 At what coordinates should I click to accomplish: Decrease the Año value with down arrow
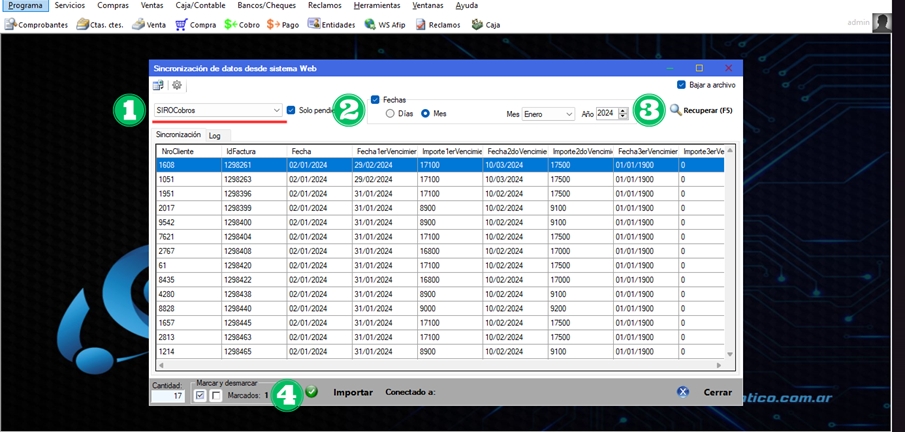[622, 117]
